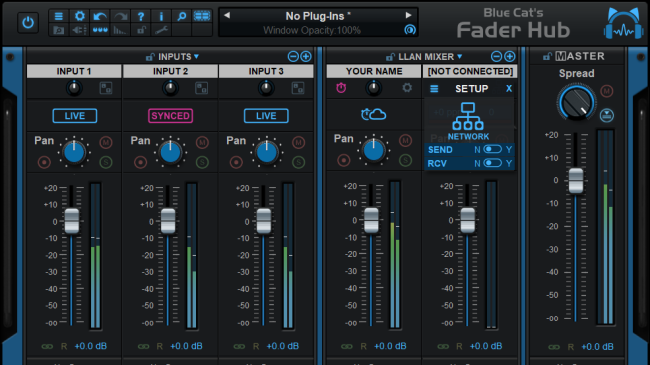Screen dimensions: 650x365
Task: Solo INPUT 3 with the S button
Action: pyautogui.click(x=298, y=162)
